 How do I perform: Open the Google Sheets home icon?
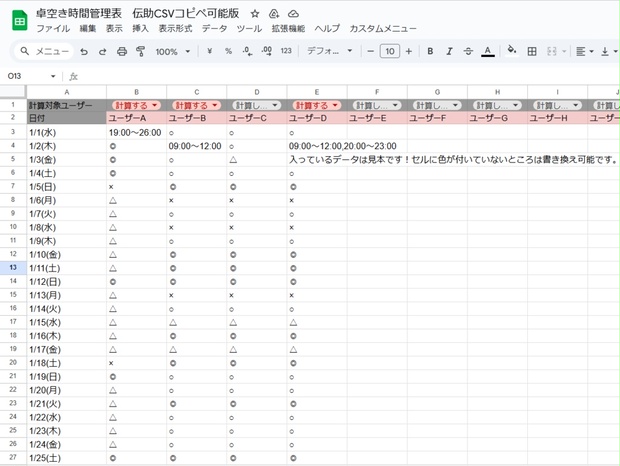tap(20, 21)
